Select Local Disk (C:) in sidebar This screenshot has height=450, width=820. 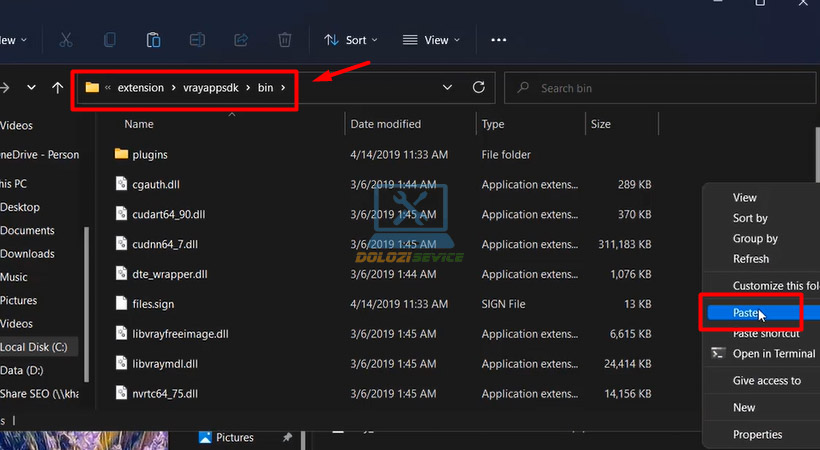(x=34, y=347)
